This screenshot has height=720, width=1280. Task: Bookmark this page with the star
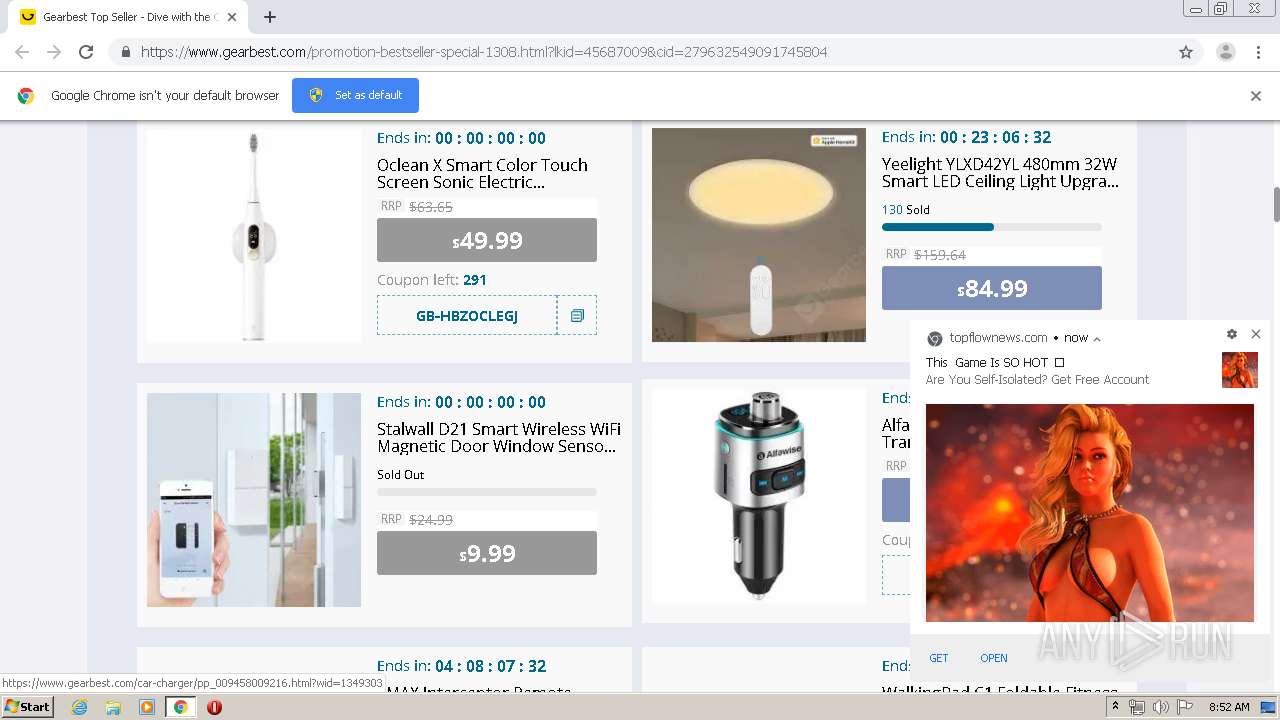click(x=1186, y=52)
